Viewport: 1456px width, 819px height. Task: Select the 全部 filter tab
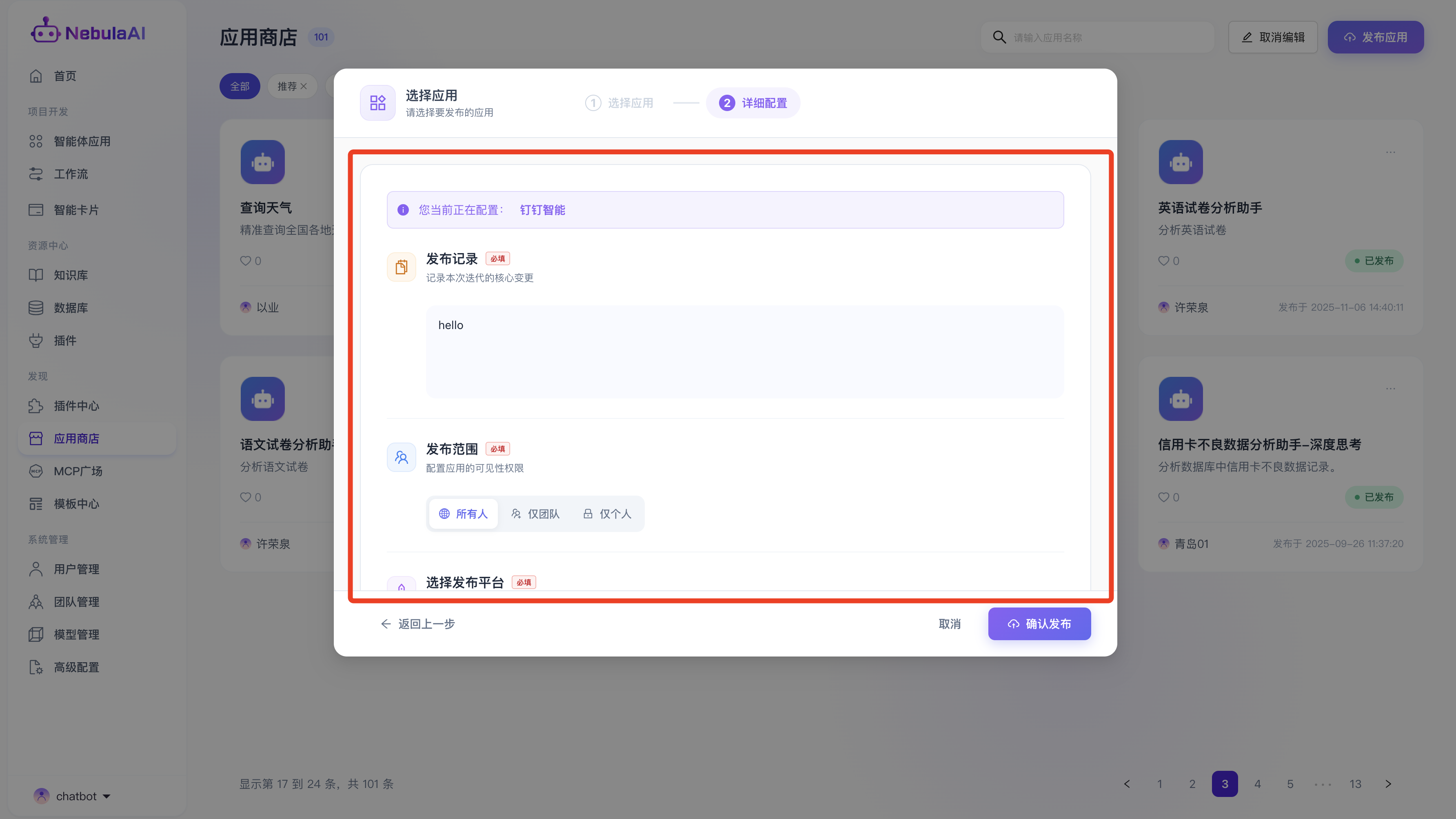240,86
